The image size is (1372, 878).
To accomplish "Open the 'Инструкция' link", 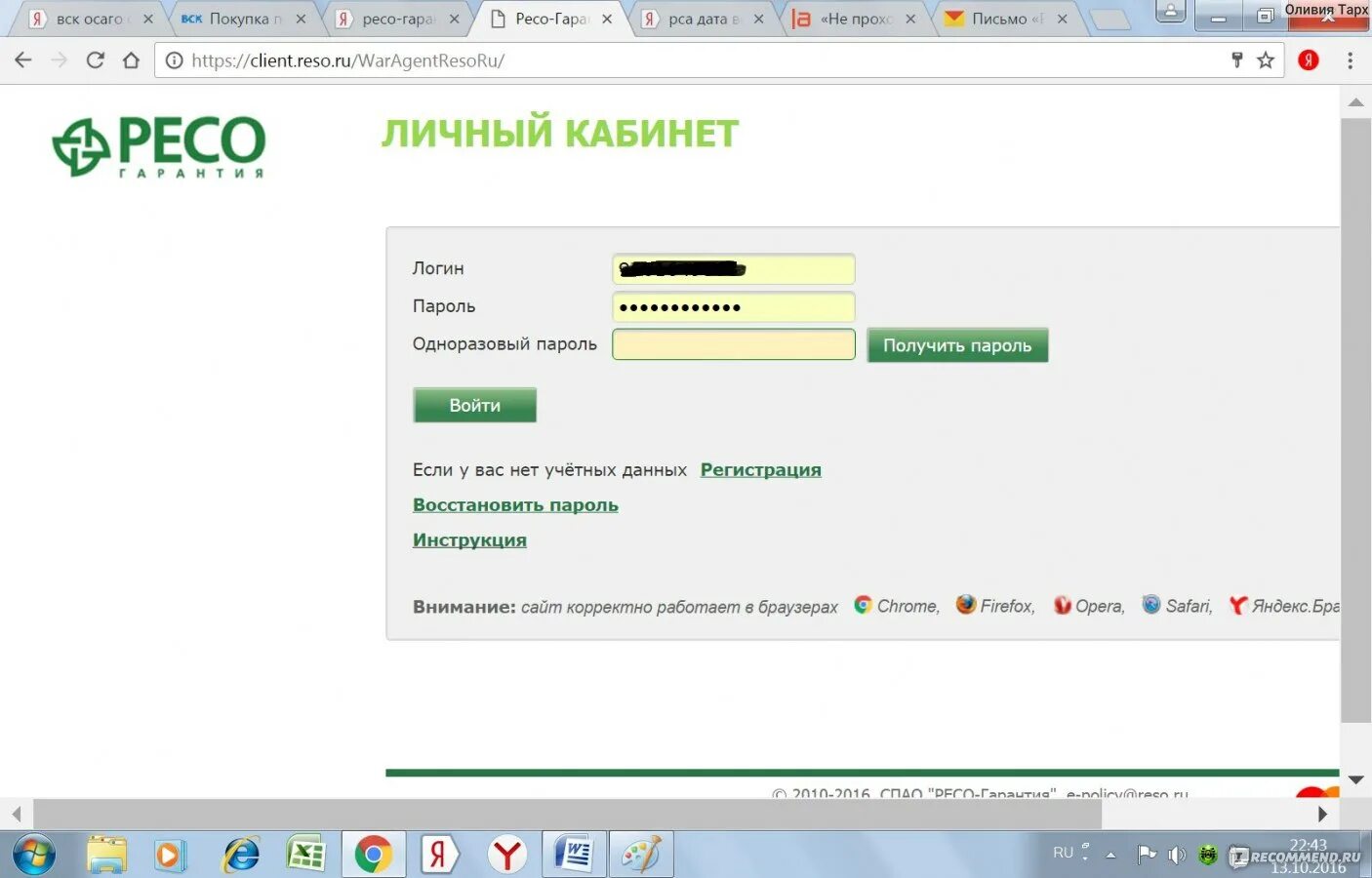I will point(469,539).
